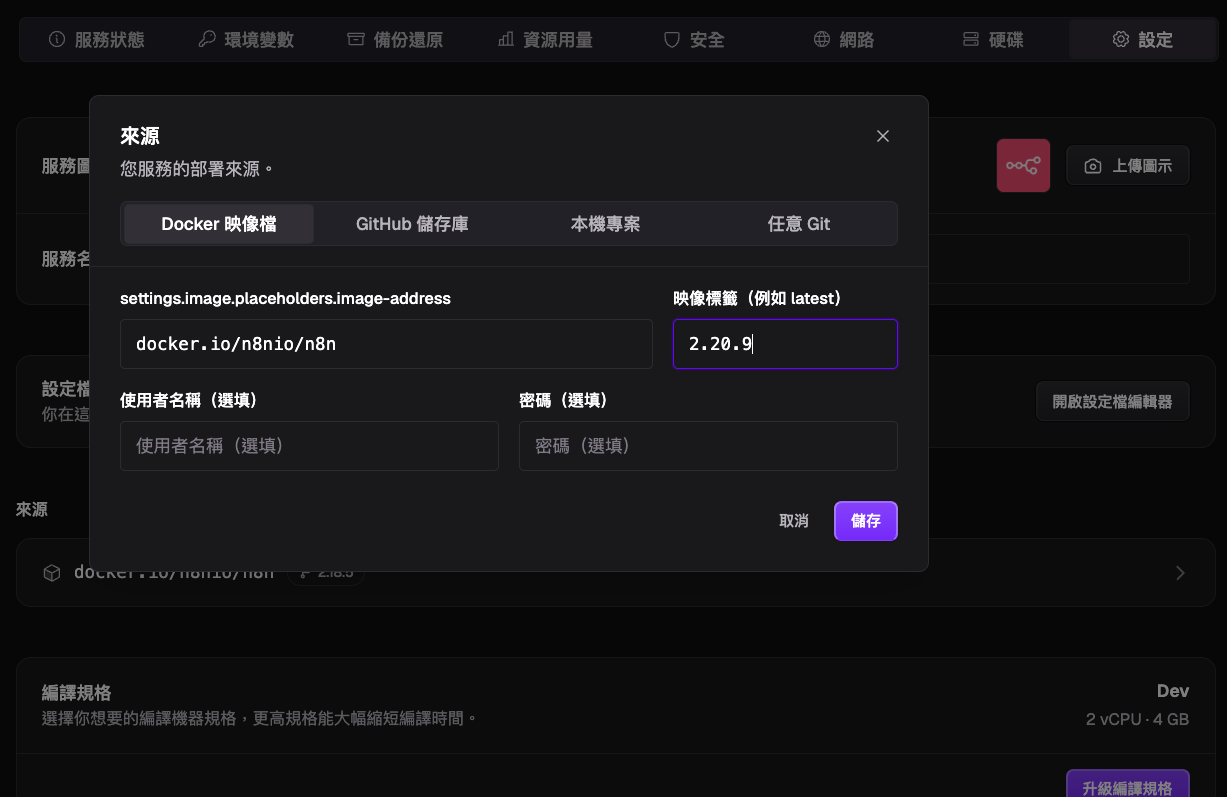Expand the source row chevron arrow

(x=1180, y=573)
